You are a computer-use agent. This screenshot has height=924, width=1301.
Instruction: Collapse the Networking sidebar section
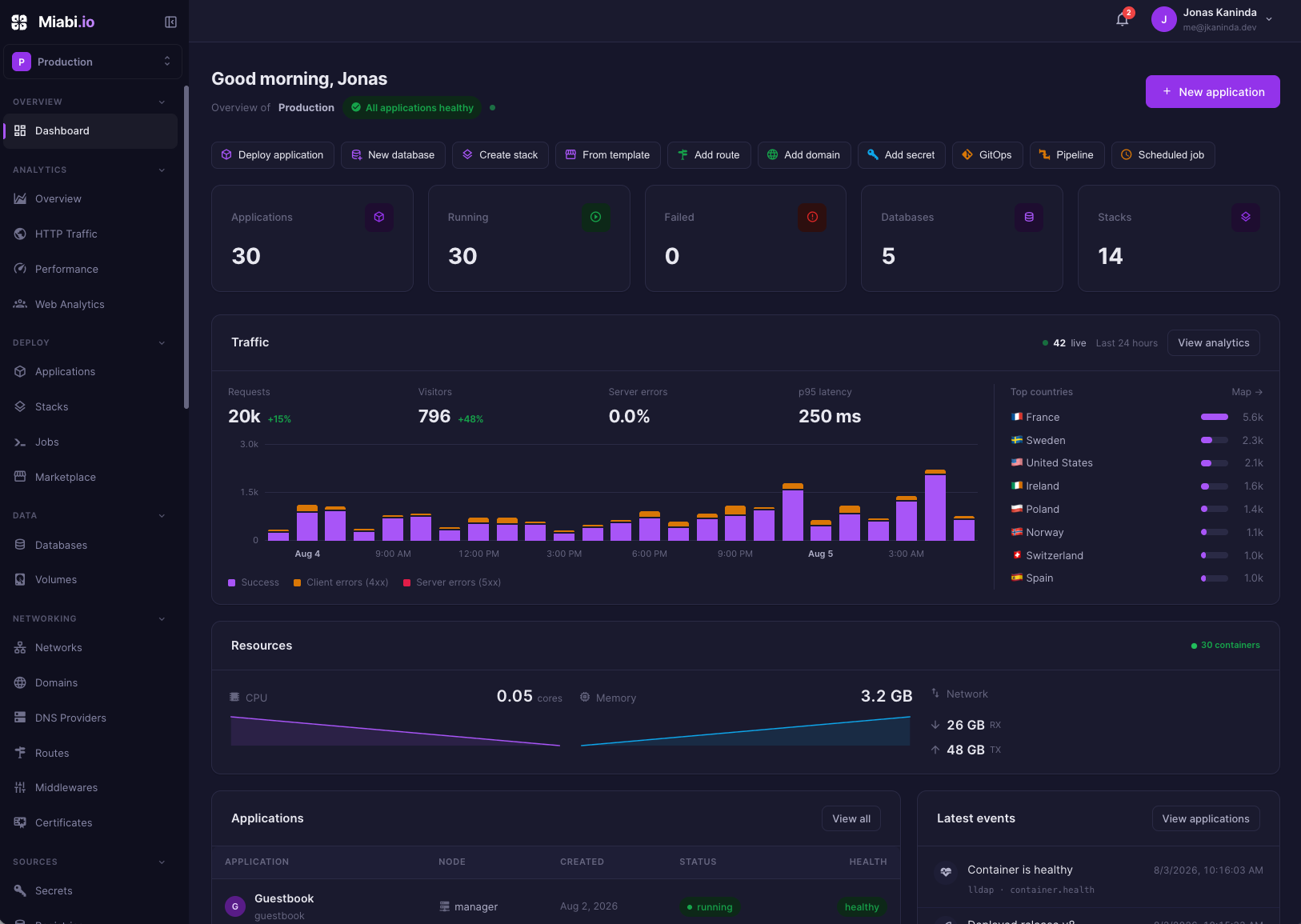(x=162, y=618)
